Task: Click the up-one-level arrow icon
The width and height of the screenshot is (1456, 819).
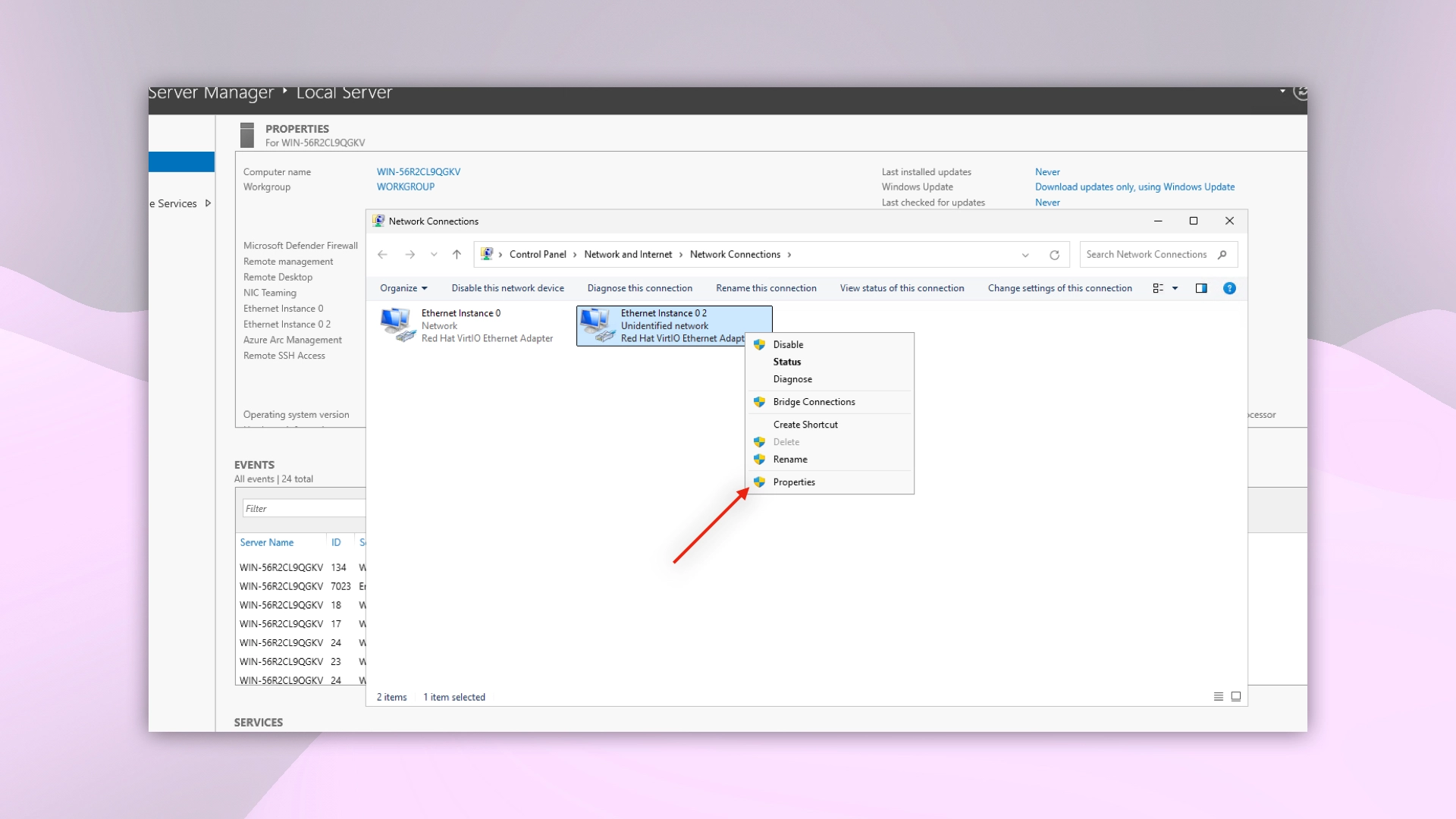Action: point(457,255)
